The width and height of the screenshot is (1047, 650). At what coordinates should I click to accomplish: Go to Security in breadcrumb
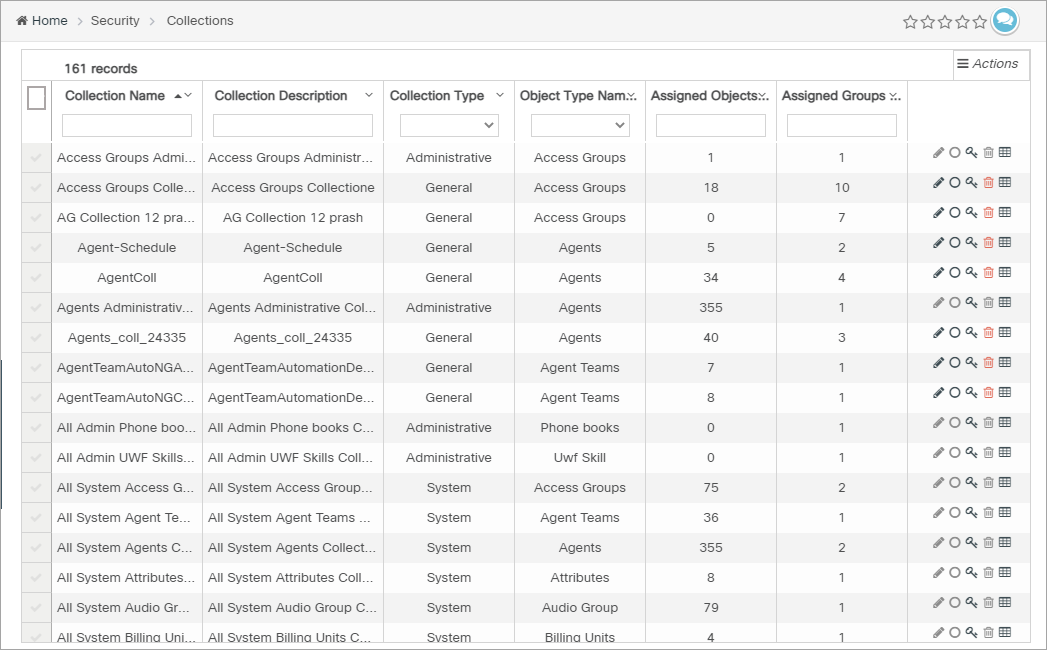pos(115,21)
